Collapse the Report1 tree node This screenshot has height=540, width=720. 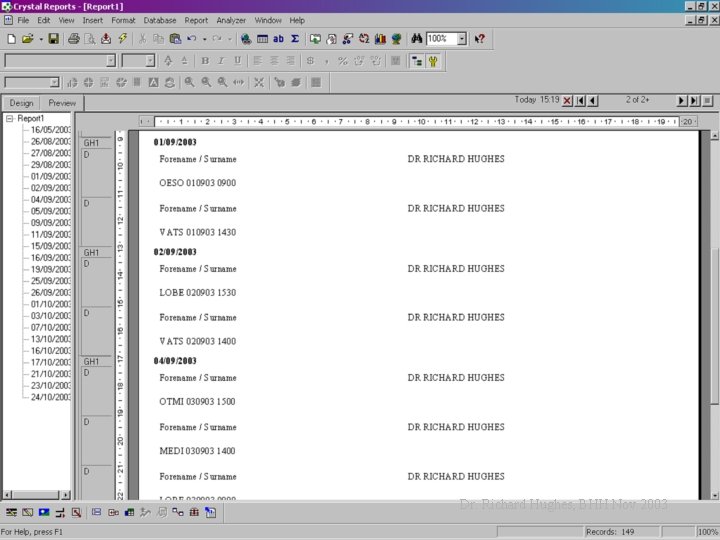[10, 118]
